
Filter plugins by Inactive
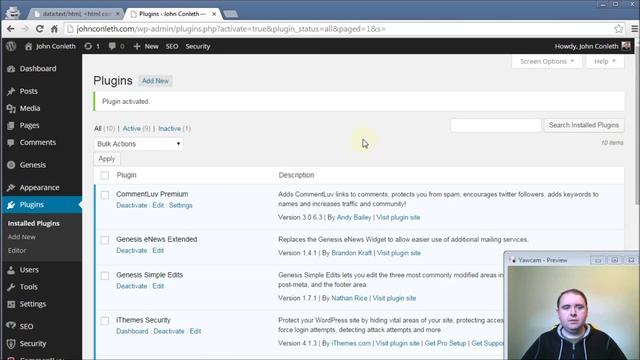click(169, 129)
